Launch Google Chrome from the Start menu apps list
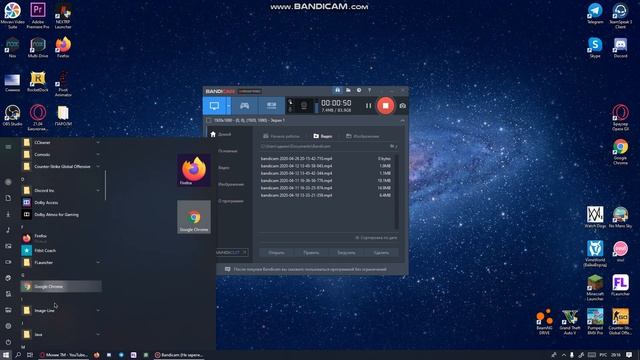This screenshot has height=360, width=640. (61, 287)
